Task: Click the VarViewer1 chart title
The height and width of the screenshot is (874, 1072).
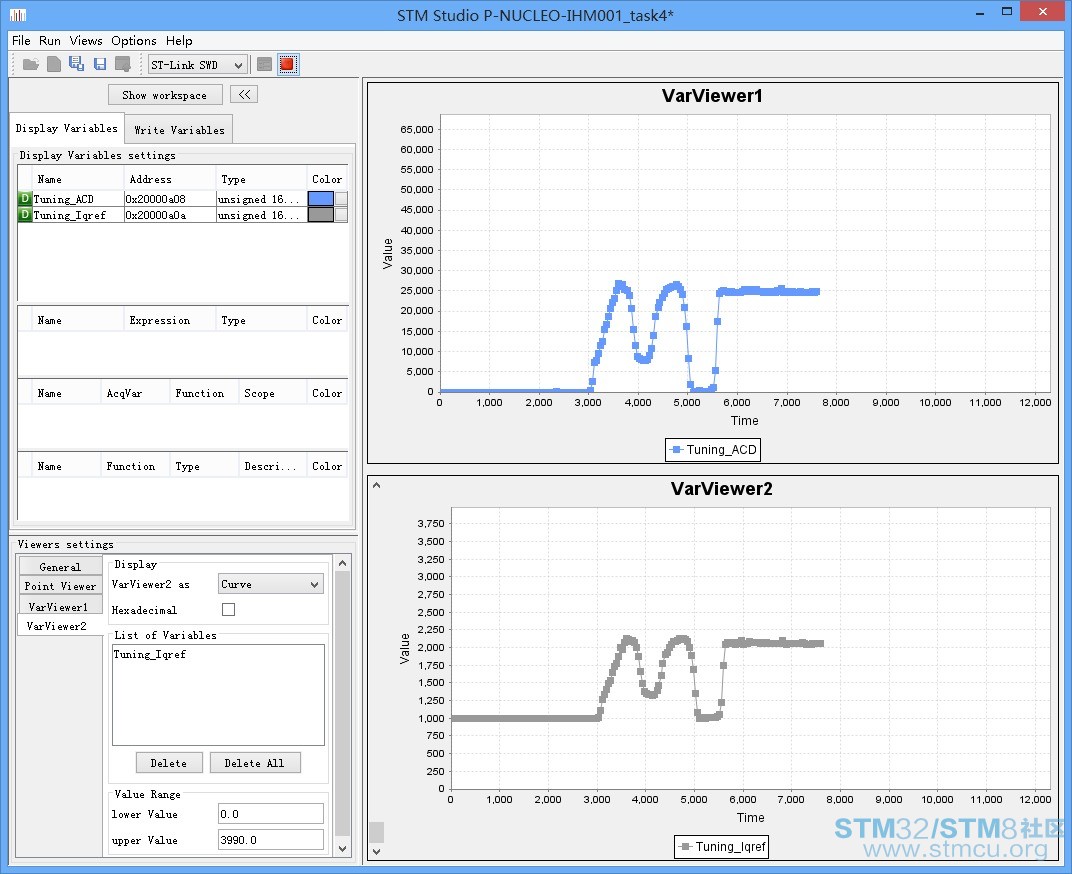Action: [x=712, y=96]
